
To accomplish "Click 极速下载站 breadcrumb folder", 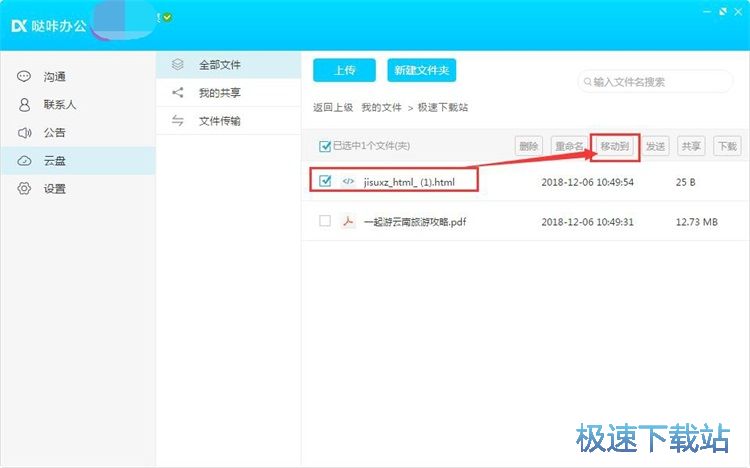I will point(443,108).
